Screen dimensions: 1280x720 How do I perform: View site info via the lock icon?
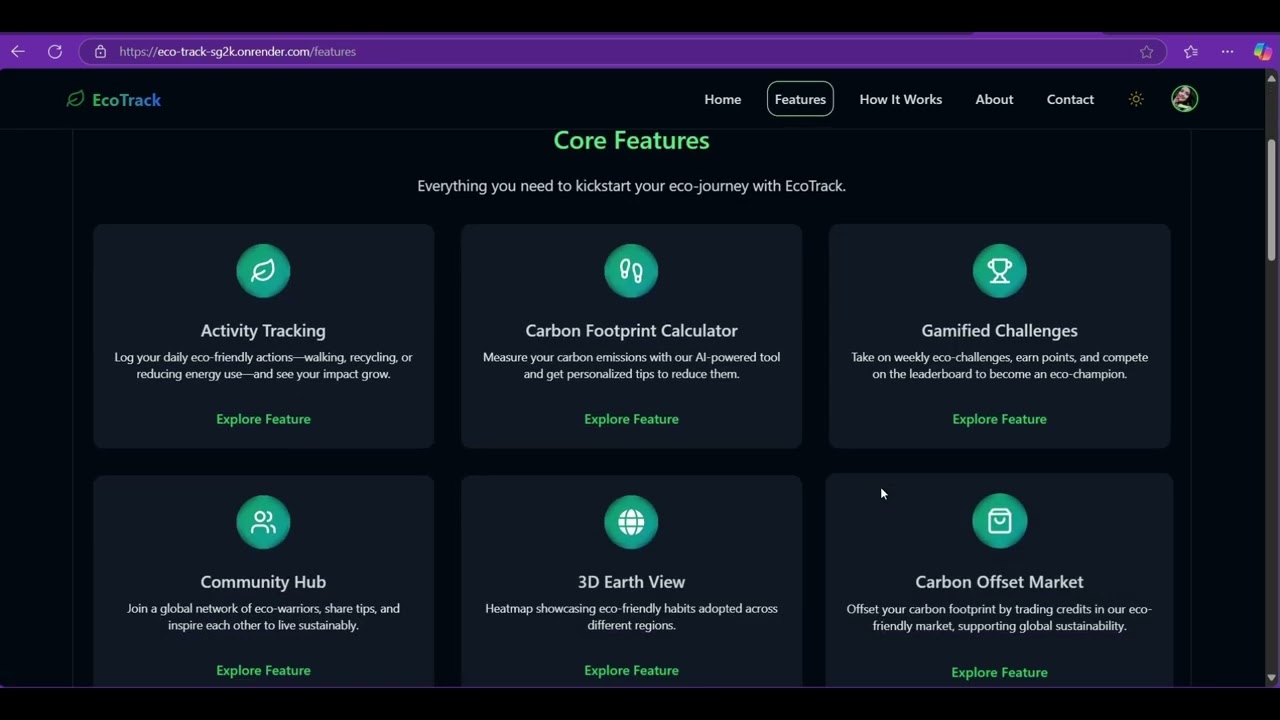[100, 51]
